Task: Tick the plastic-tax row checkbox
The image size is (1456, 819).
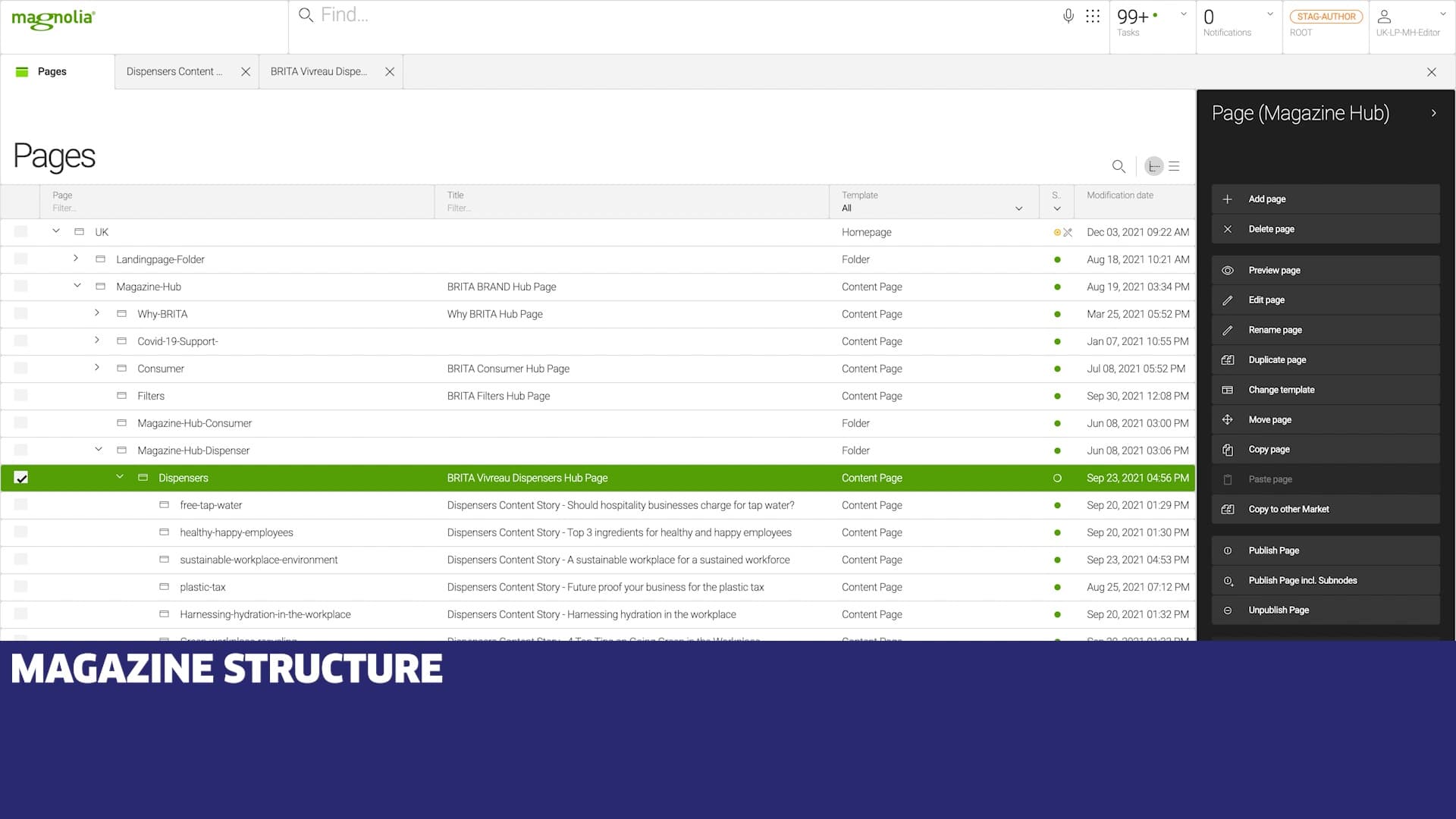Action: pyautogui.click(x=21, y=587)
